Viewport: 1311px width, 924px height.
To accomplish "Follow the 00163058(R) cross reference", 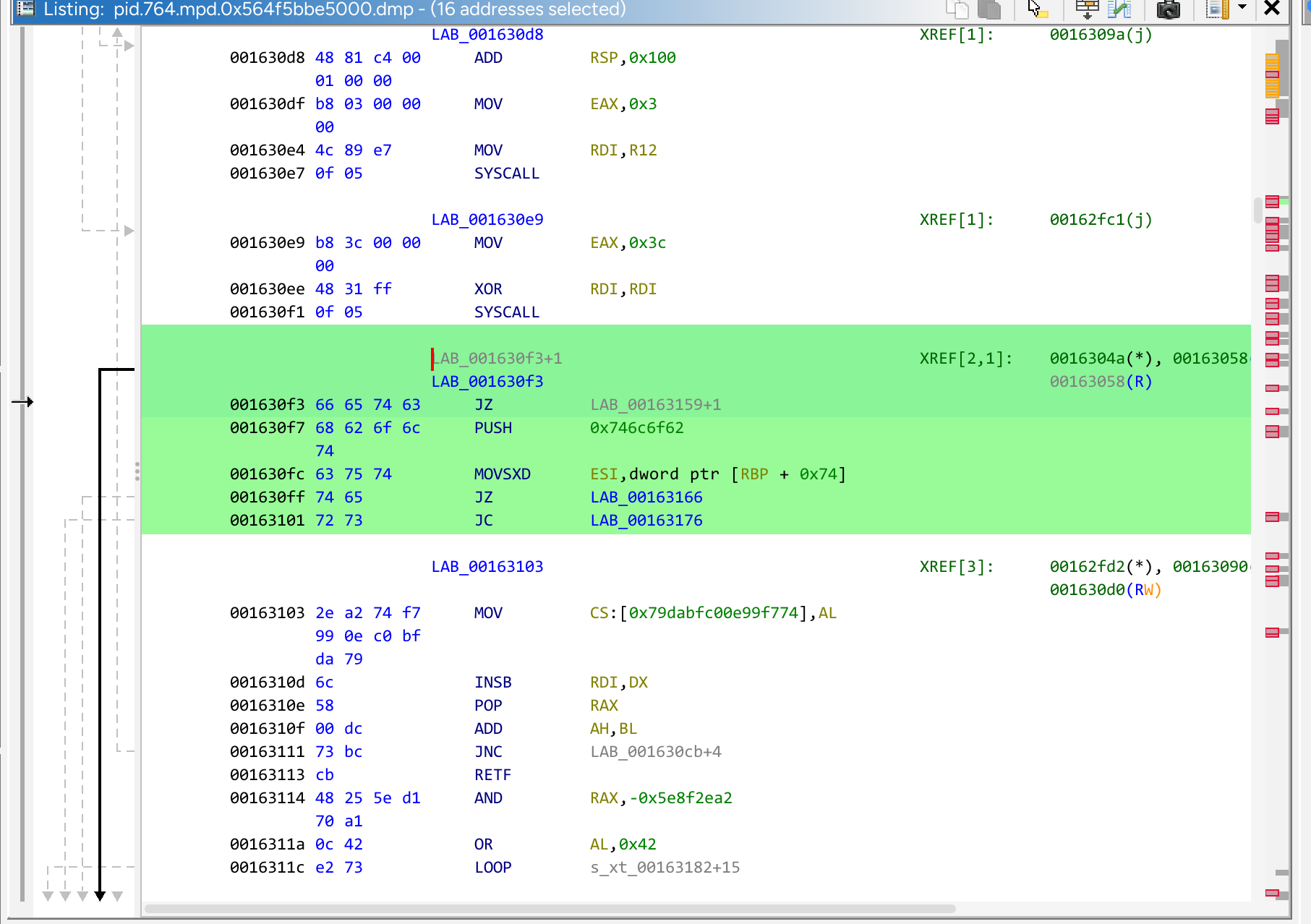I will (x=1100, y=381).
